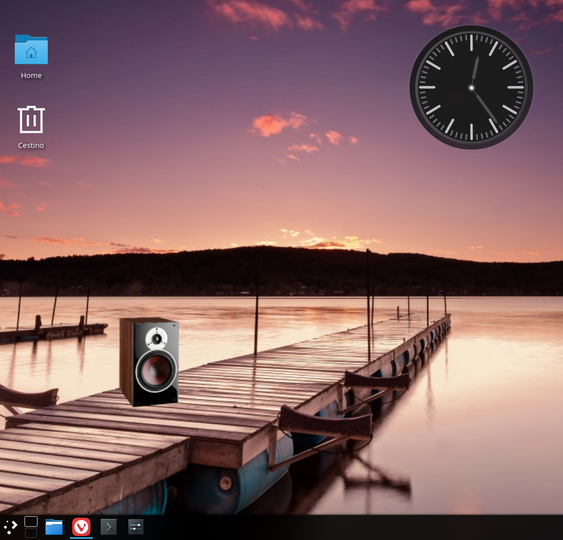Click the speaker image on the dock
This screenshot has width=563, height=540.
(149, 362)
